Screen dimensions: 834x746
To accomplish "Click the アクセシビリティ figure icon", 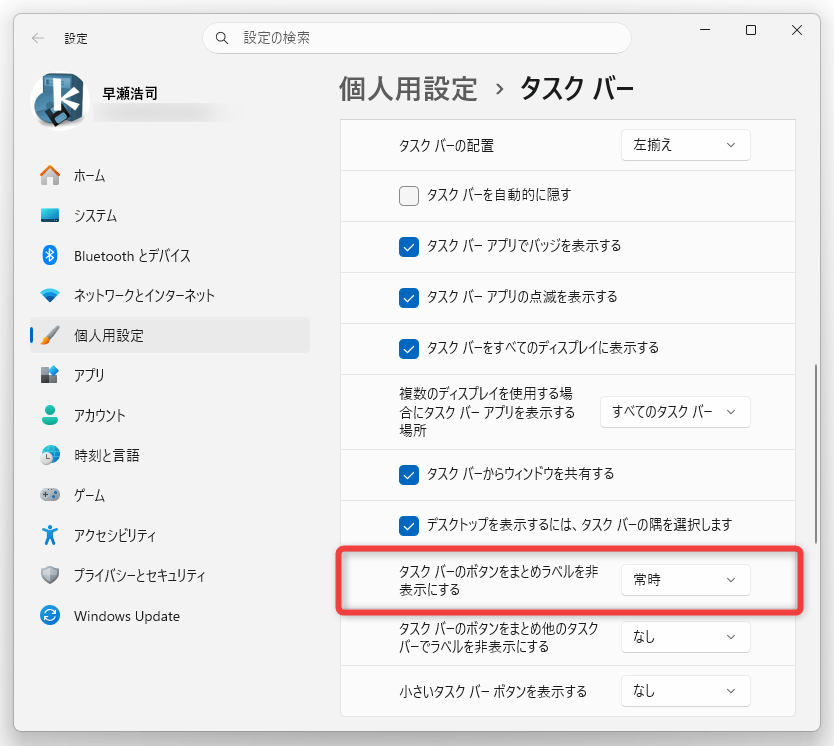I will point(50,535).
